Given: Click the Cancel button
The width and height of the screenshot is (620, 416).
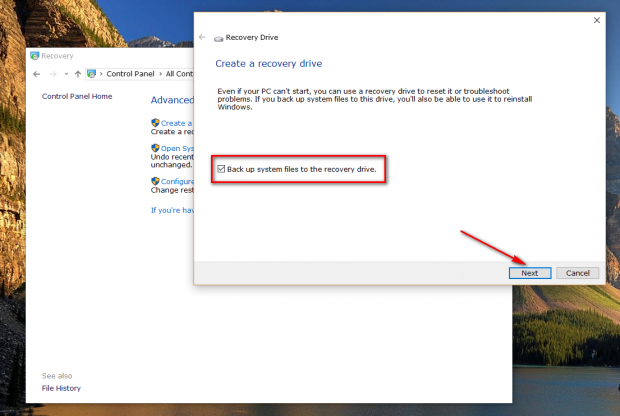Looking at the screenshot, I should tap(577, 273).
